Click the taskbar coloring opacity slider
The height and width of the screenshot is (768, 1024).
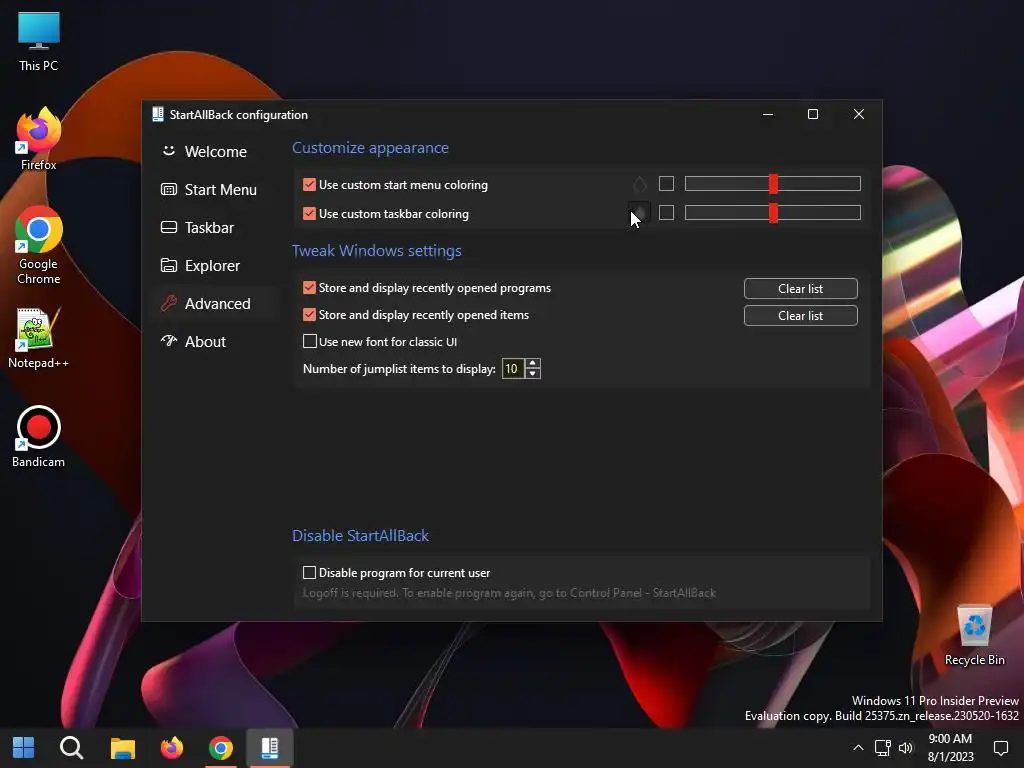pos(773,212)
